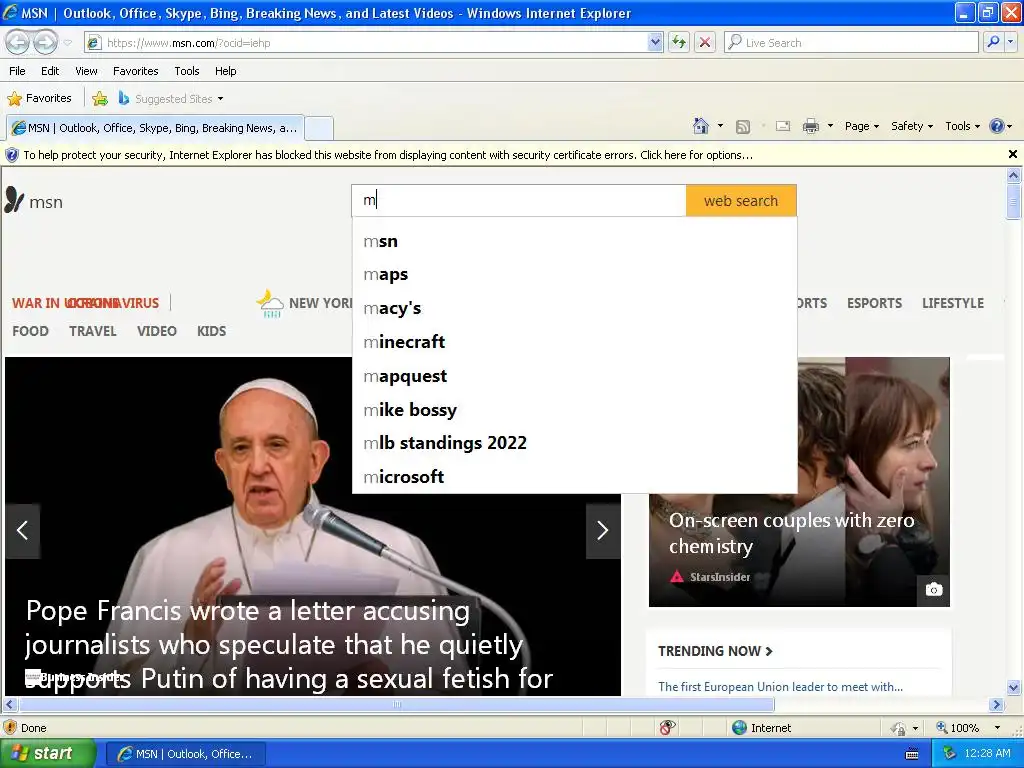This screenshot has width=1024, height=768.
Task: Close the security information bar
Action: tap(1012, 154)
